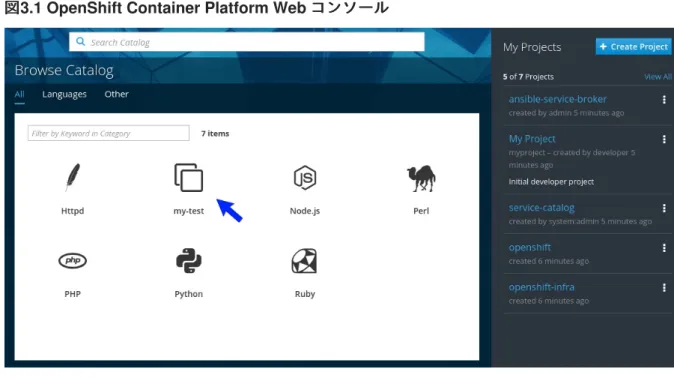Screen dimensions: 674x378
Task: Open kebab menu for openshift-infra
Action: (664, 288)
